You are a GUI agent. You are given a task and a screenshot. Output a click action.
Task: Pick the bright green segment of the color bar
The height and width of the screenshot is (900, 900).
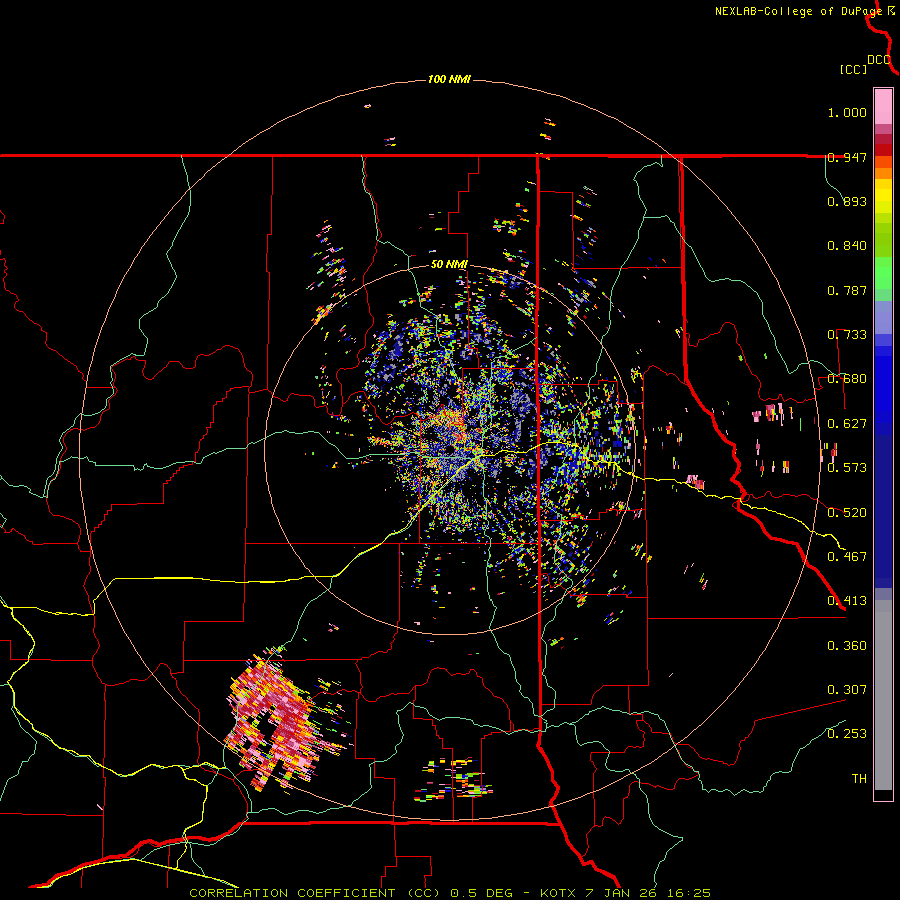coord(883,273)
